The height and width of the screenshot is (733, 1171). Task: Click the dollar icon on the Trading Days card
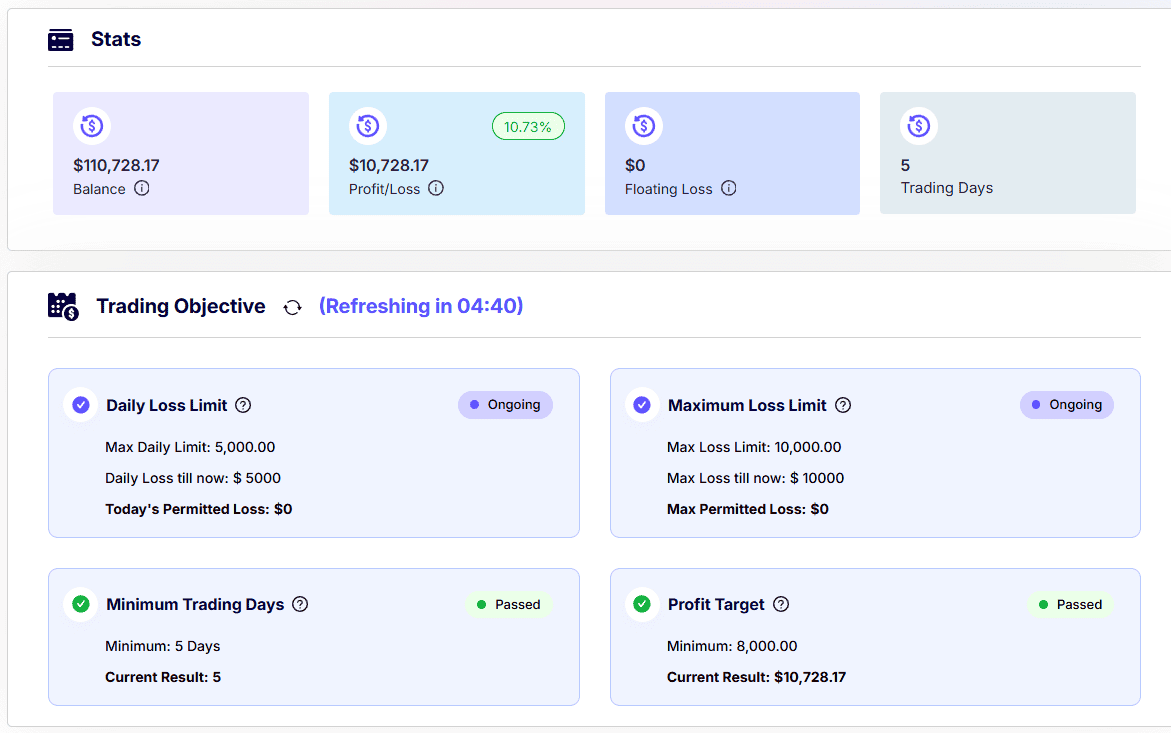[x=918, y=126]
